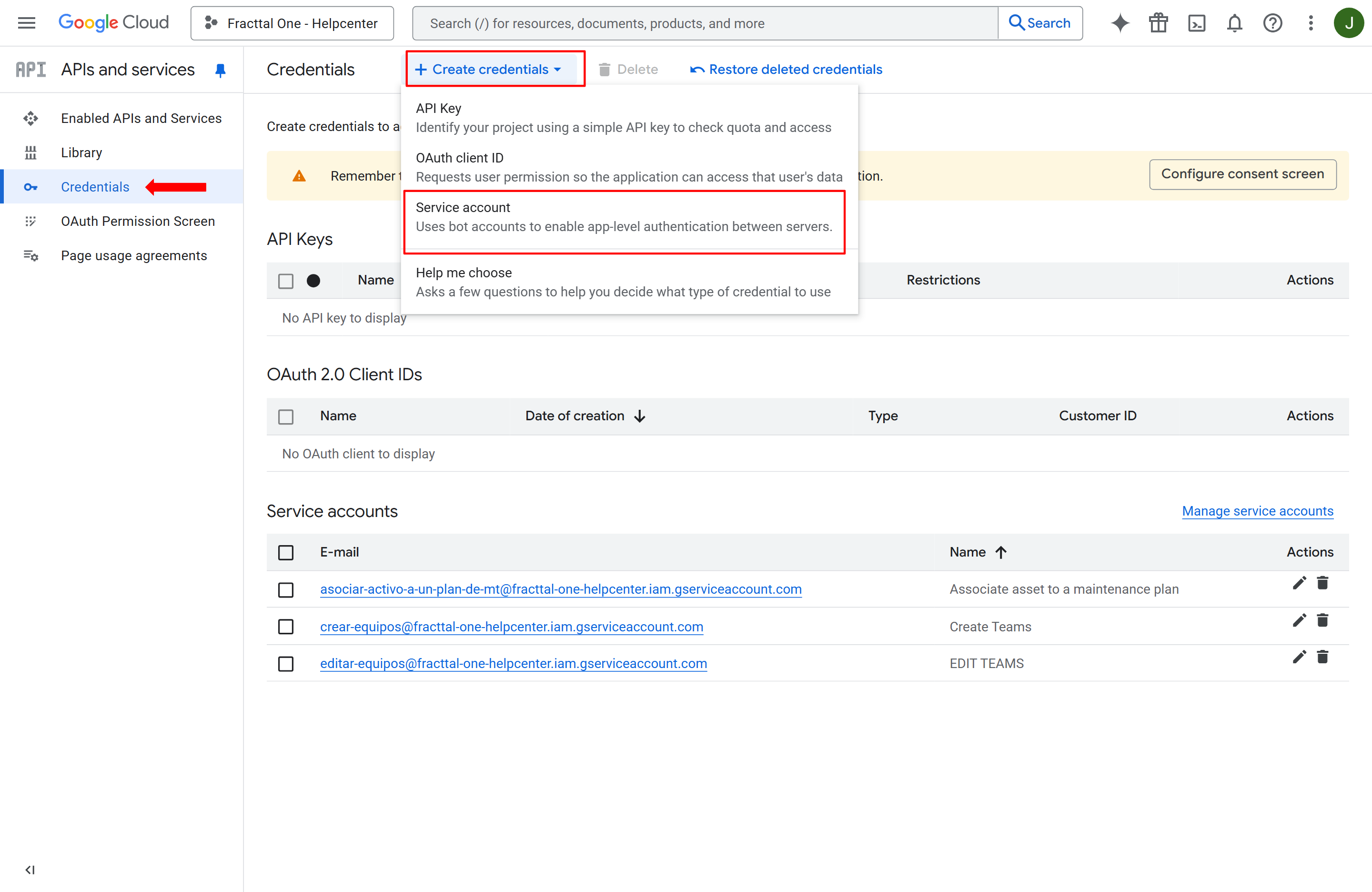
Task: Activate Cloud Shell terminal icon
Action: coord(1196,23)
